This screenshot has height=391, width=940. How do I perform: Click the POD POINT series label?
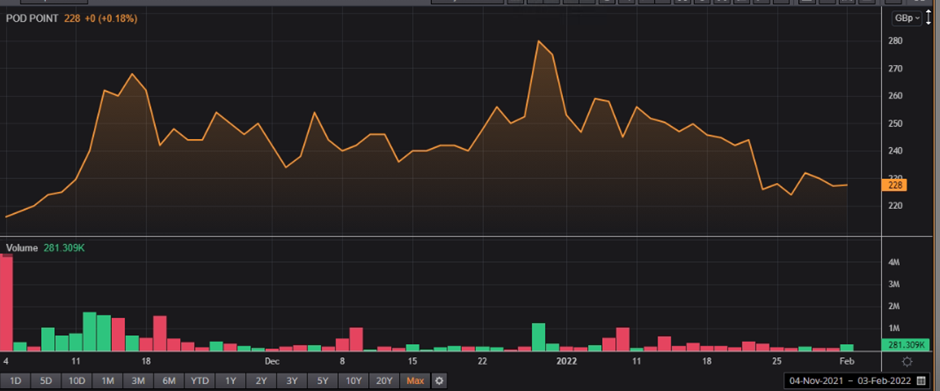point(32,19)
